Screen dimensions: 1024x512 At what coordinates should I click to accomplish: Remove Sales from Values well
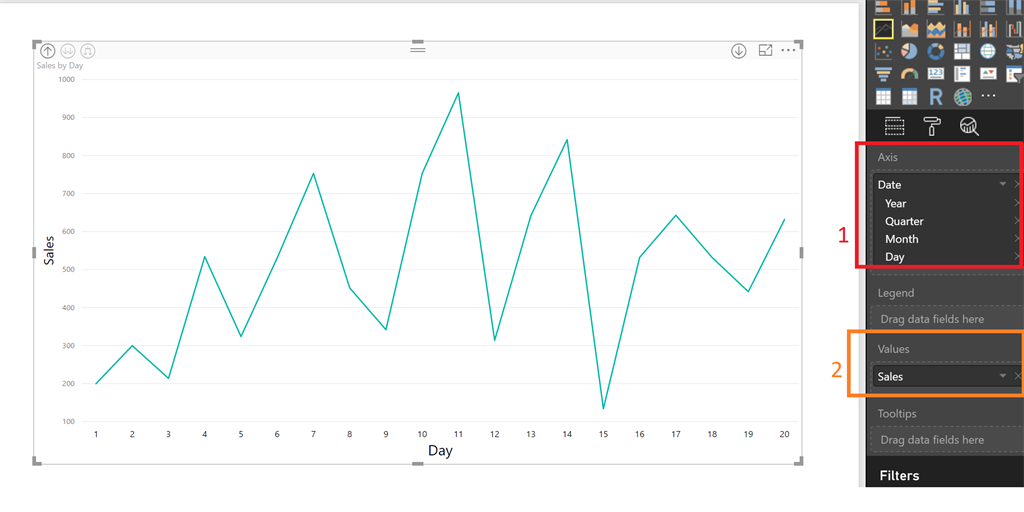tap(1017, 376)
